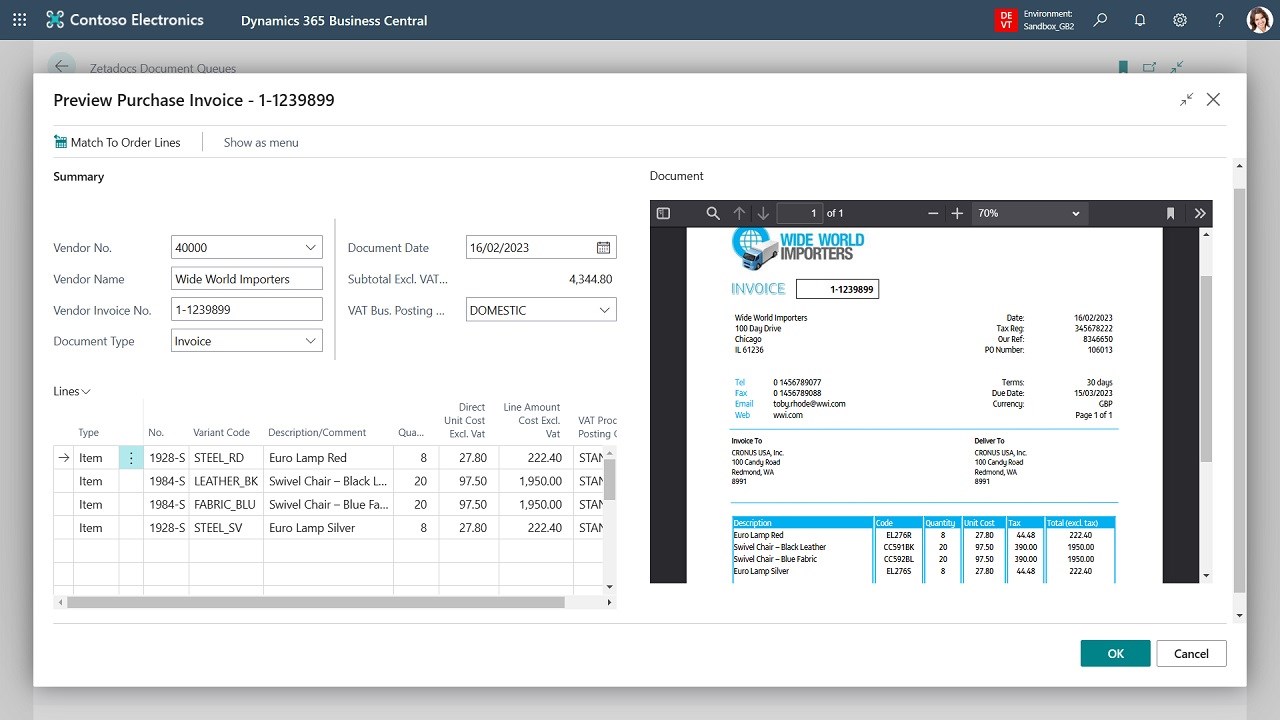Click the PDF viewer vertical scrollbar
Viewport: 1280px width, 720px height.
1205,370
